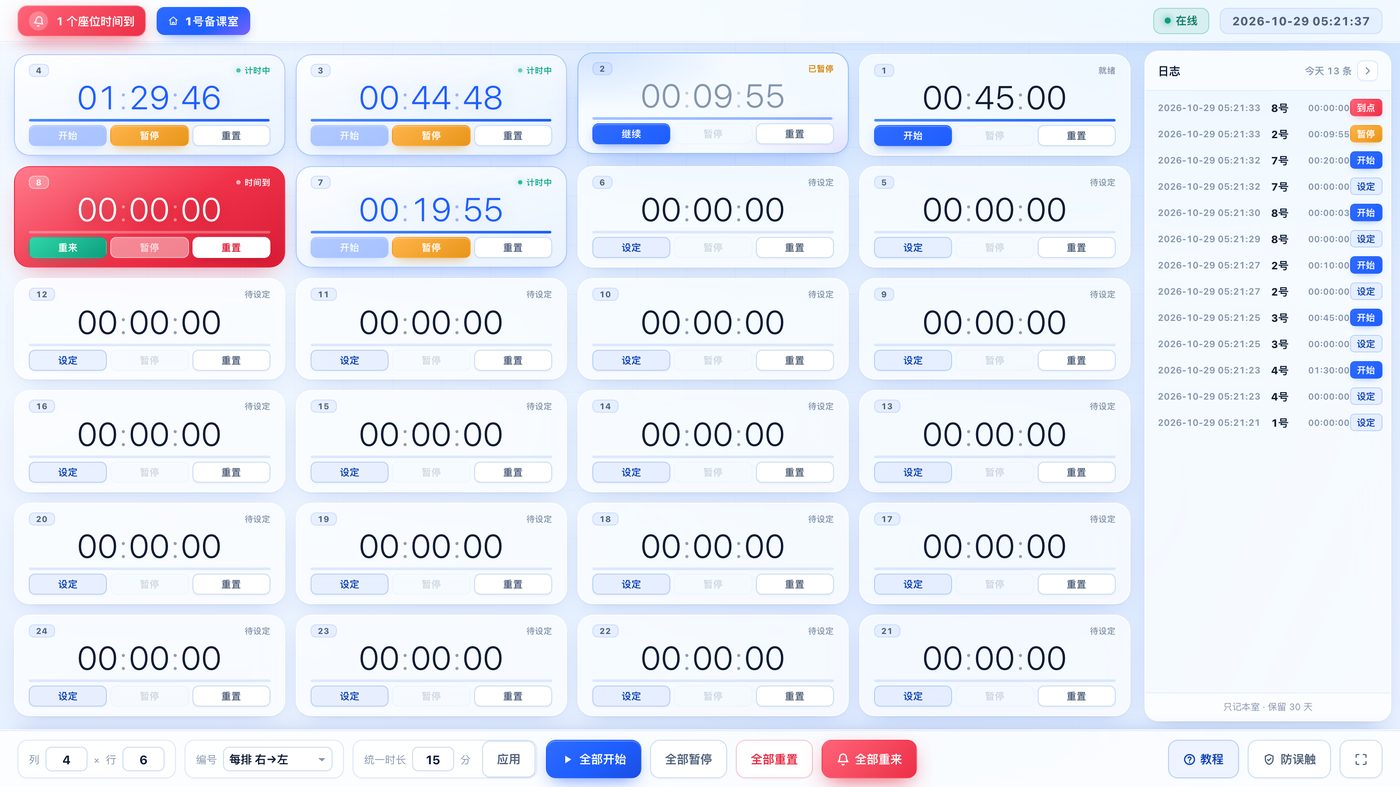Click the seat 1 time display 00:45:00
Image resolution: width=1400 pixels, height=787 pixels.
(994, 98)
